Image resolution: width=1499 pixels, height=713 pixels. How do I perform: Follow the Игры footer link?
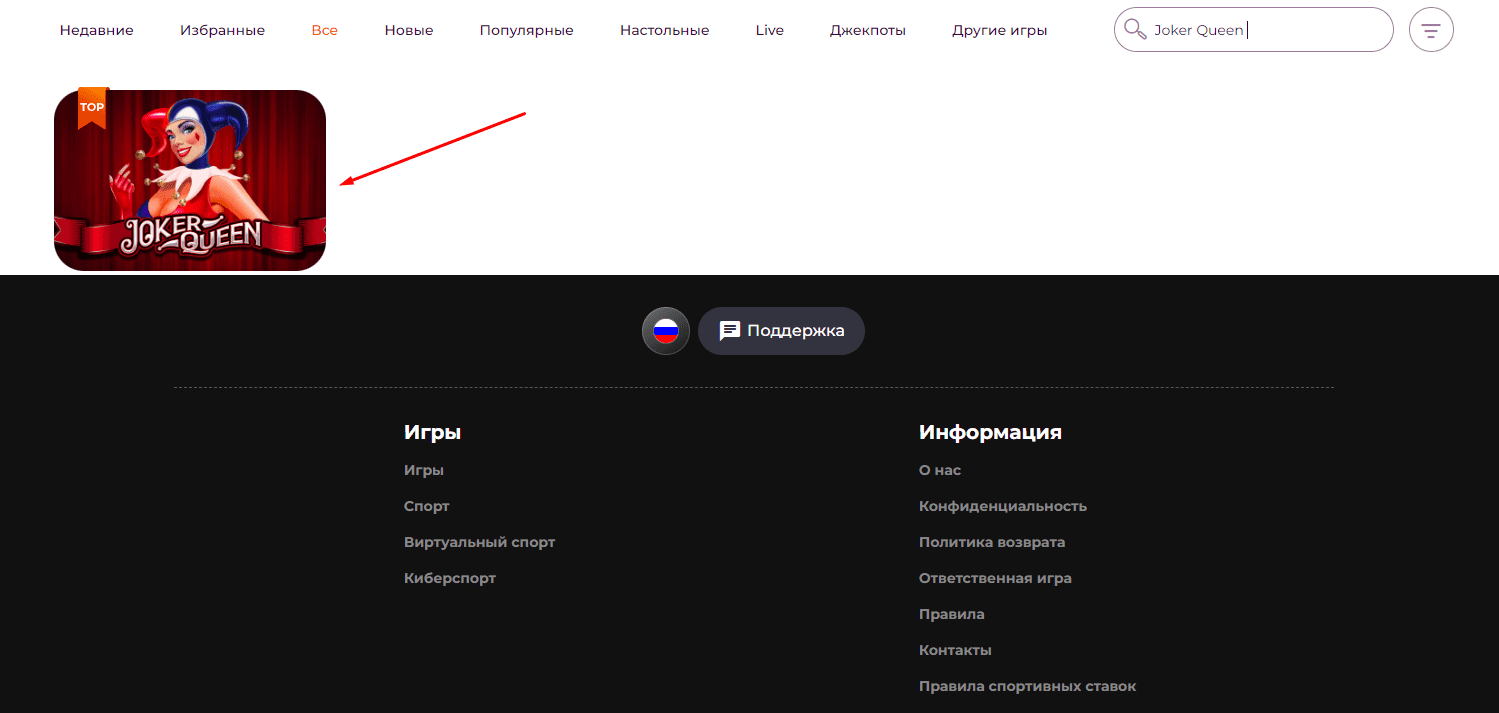[x=424, y=470]
